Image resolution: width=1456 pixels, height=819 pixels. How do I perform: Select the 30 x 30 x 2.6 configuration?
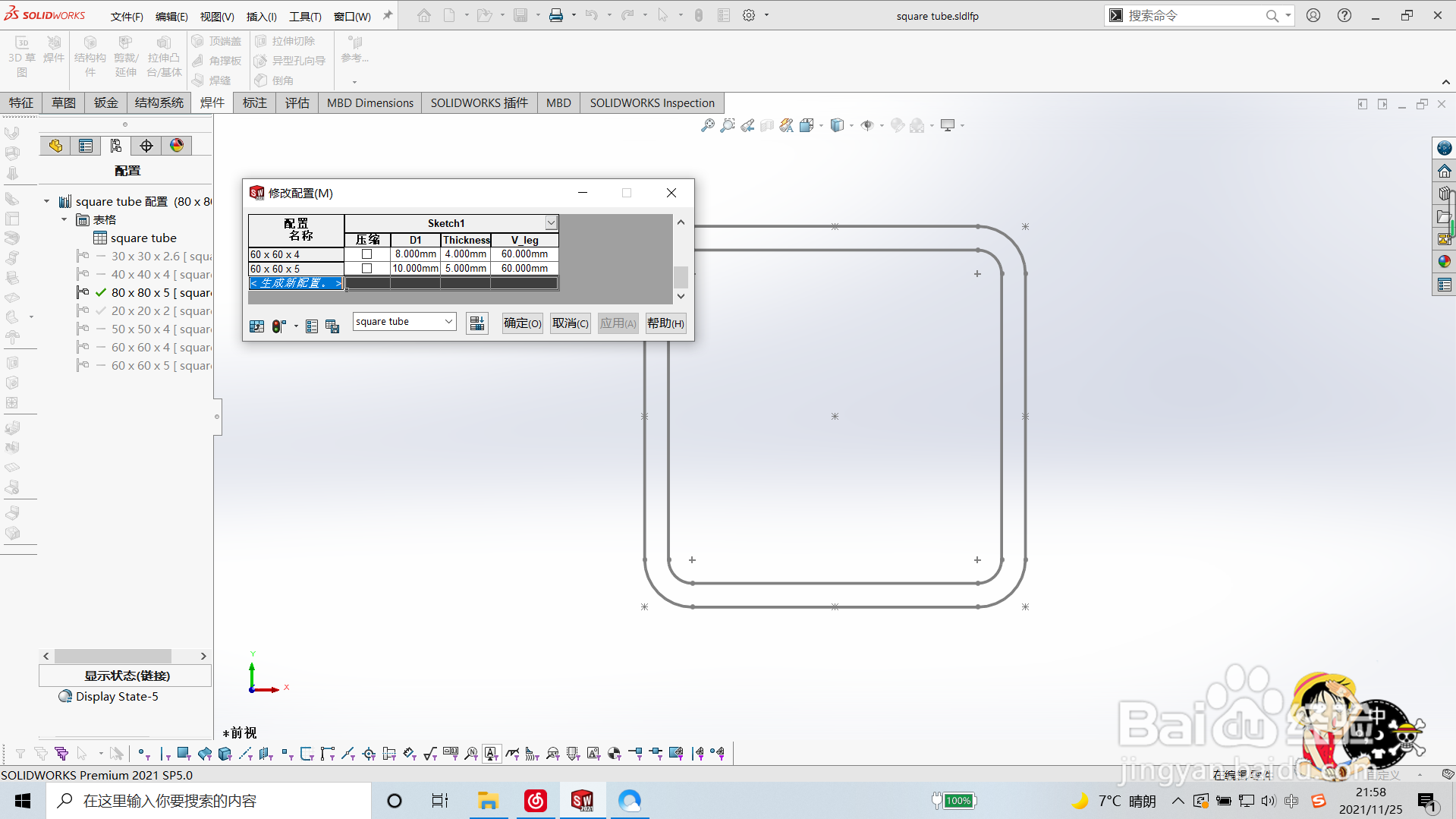[144, 256]
